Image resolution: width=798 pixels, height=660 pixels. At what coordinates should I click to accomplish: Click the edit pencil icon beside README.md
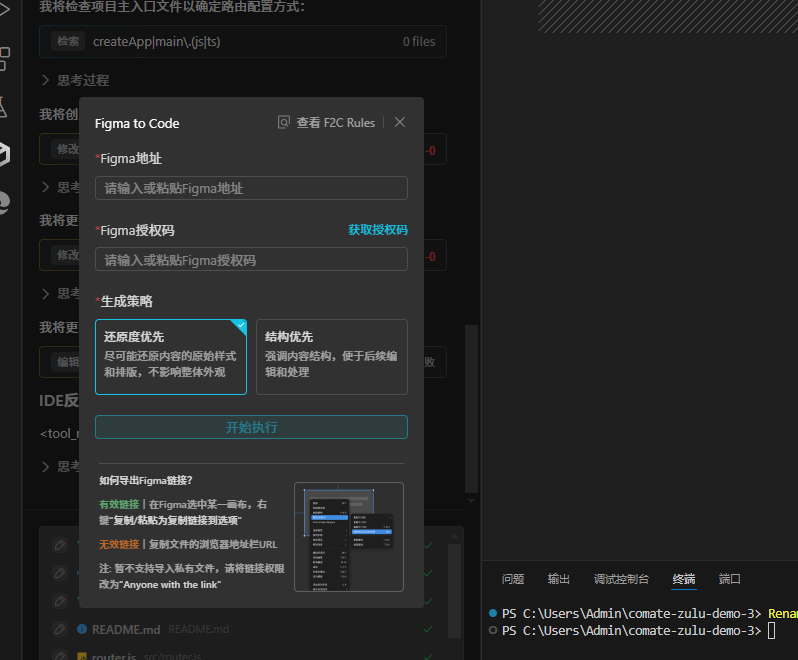point(60,629)
